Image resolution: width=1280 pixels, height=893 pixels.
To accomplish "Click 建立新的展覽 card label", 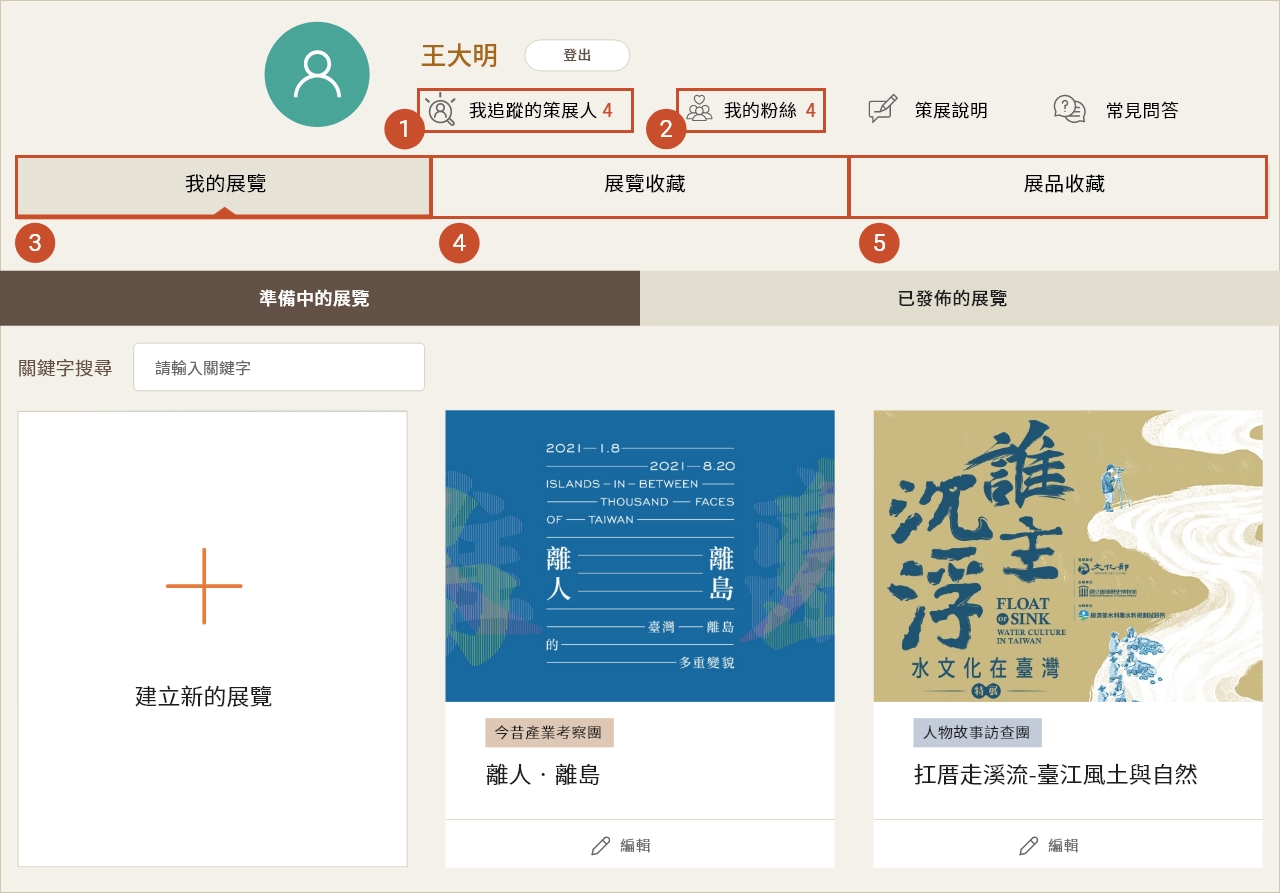I will tap(204, 696).
